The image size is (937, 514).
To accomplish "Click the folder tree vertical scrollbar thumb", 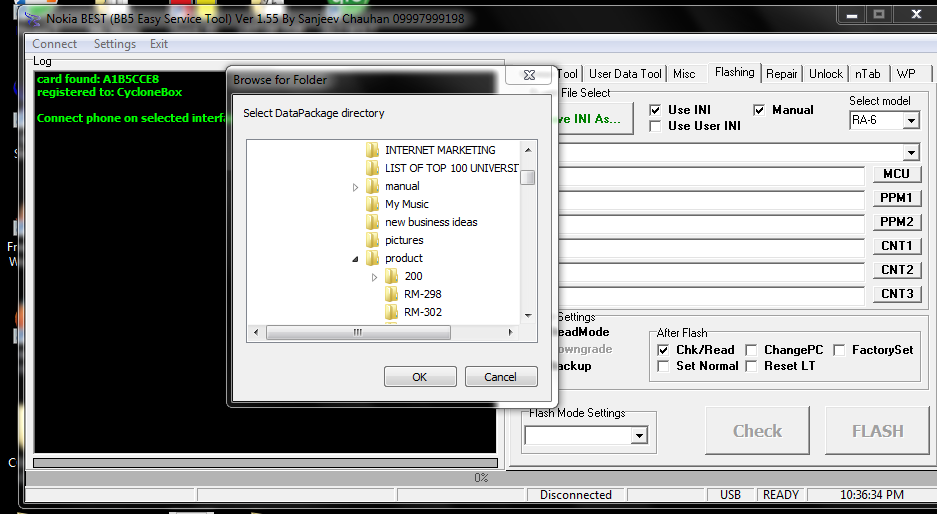I will [527, 178].
